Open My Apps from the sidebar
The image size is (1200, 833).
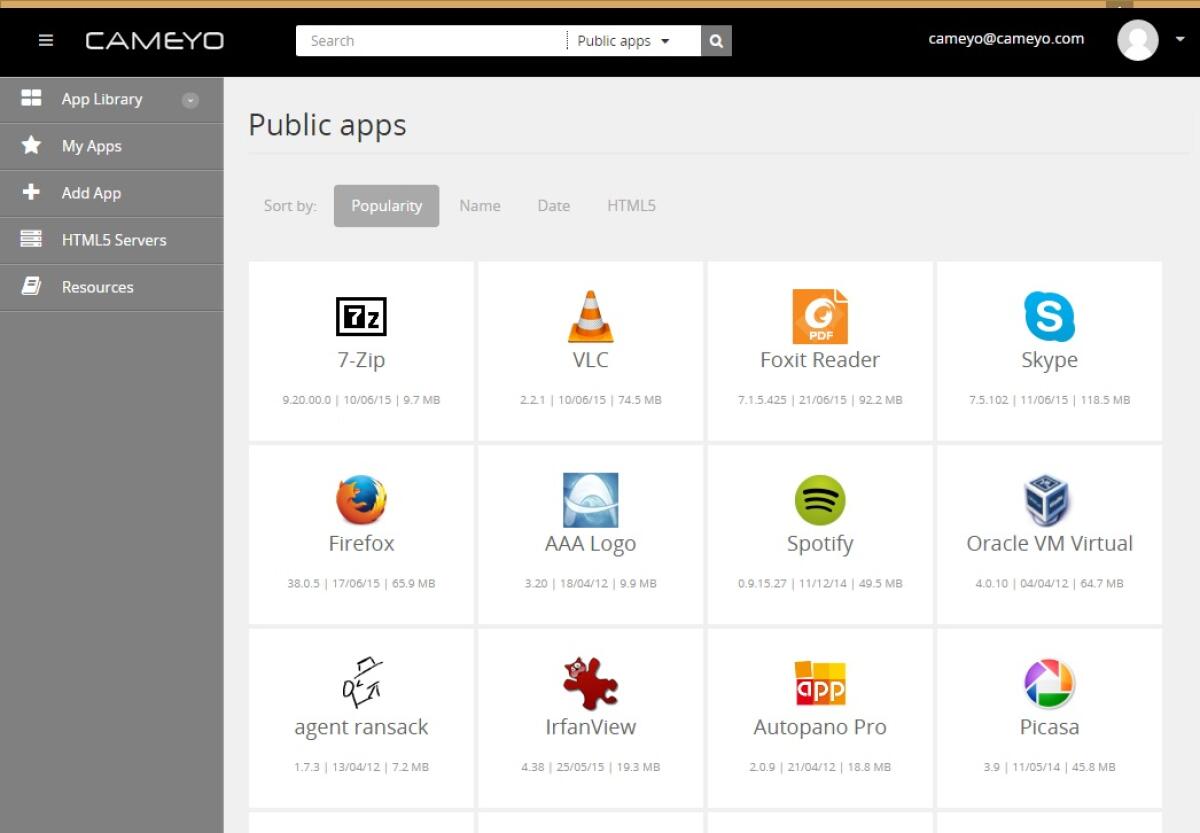click(92, 146)
